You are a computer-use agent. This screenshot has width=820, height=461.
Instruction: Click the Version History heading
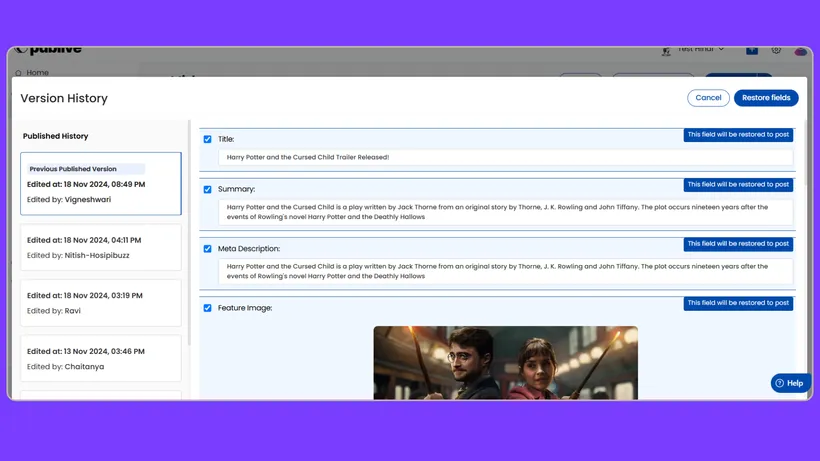tap(64, 98)
